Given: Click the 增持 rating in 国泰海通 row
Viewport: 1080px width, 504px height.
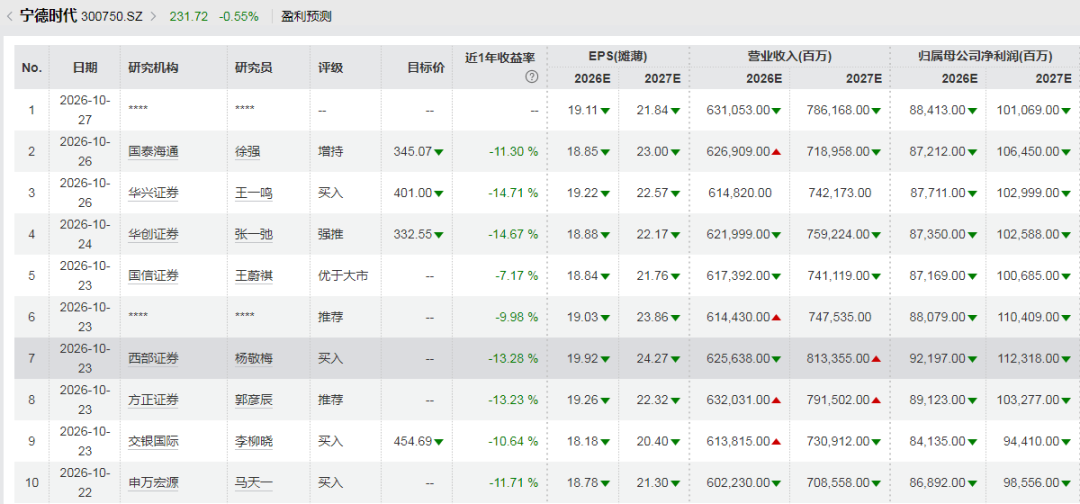Looking at the screenshot, I should point(330,151).
